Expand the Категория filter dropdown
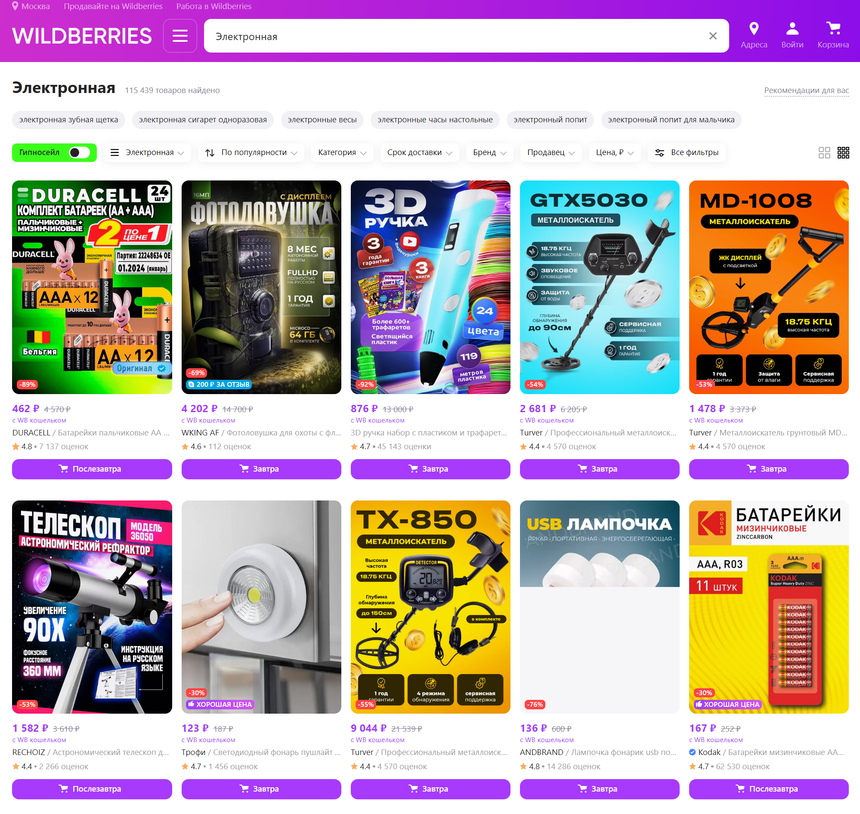 [342, 152]
